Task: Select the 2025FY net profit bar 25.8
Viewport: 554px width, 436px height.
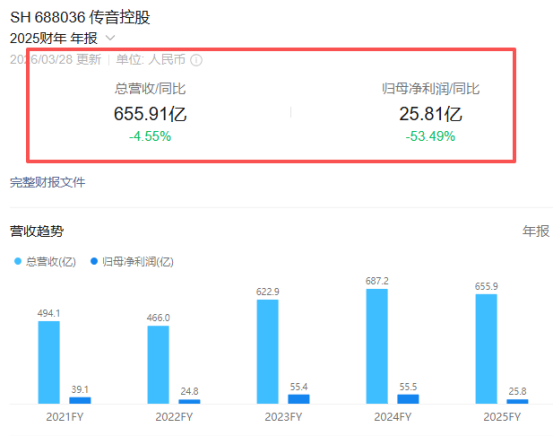Action: coord(517,401)
